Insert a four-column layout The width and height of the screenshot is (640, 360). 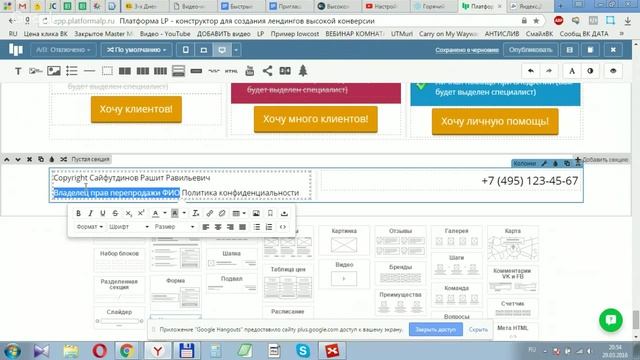[160, 71]
